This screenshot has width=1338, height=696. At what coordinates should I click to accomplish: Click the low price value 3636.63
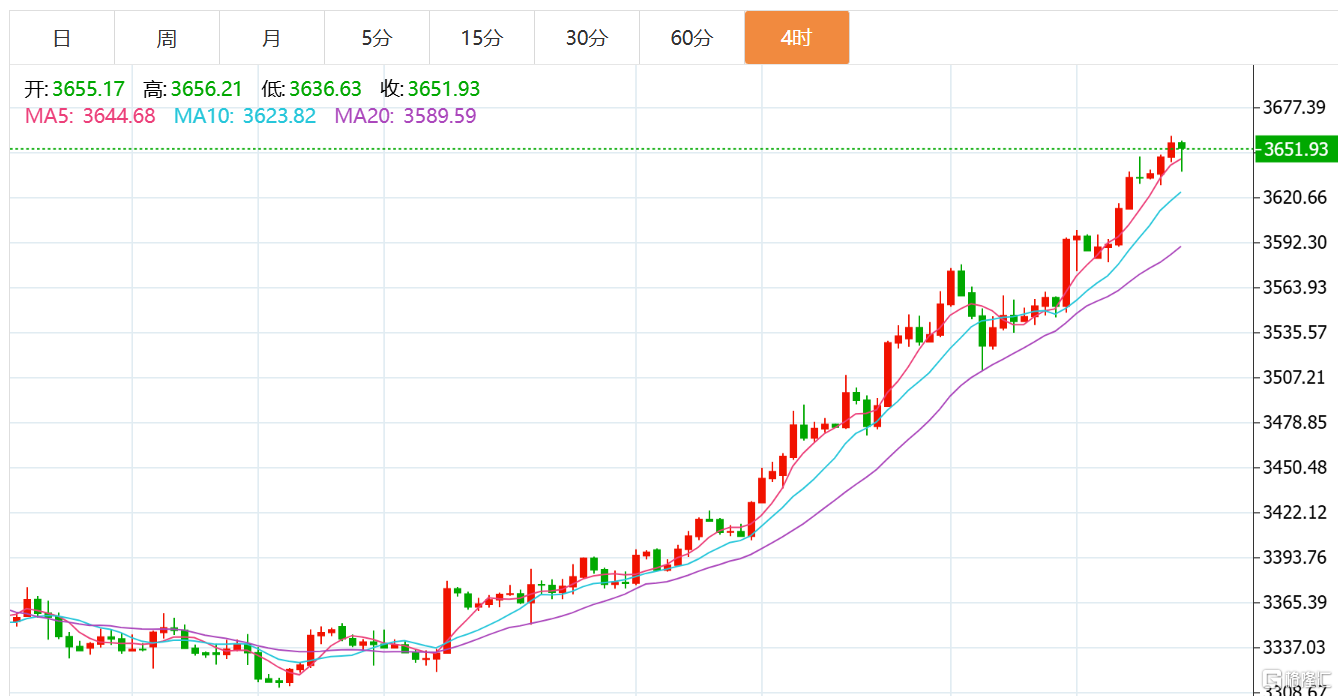(326, 89)
